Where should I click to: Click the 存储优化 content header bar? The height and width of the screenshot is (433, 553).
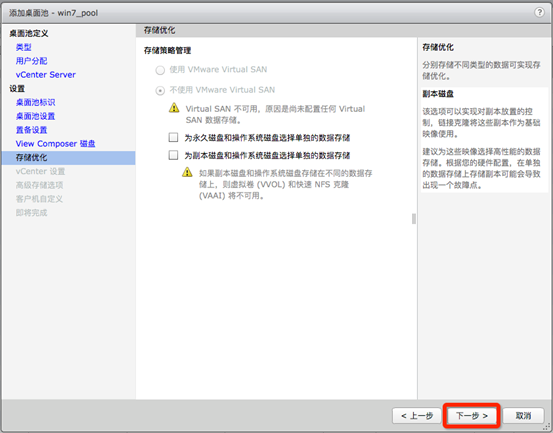[276, 30]
